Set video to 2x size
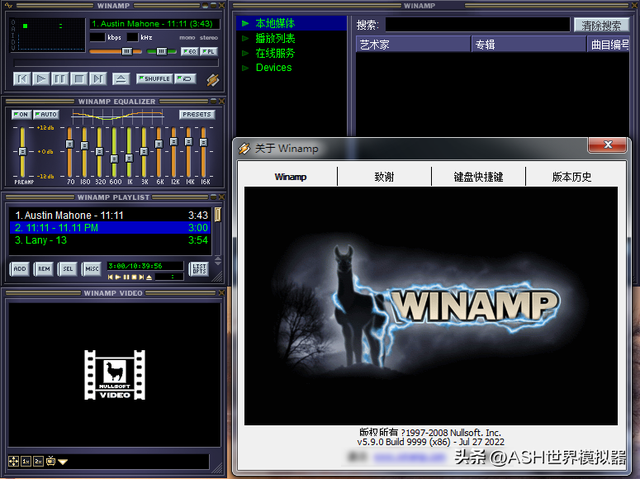This screenshot has width=640, height=479. tap(38, 461)
